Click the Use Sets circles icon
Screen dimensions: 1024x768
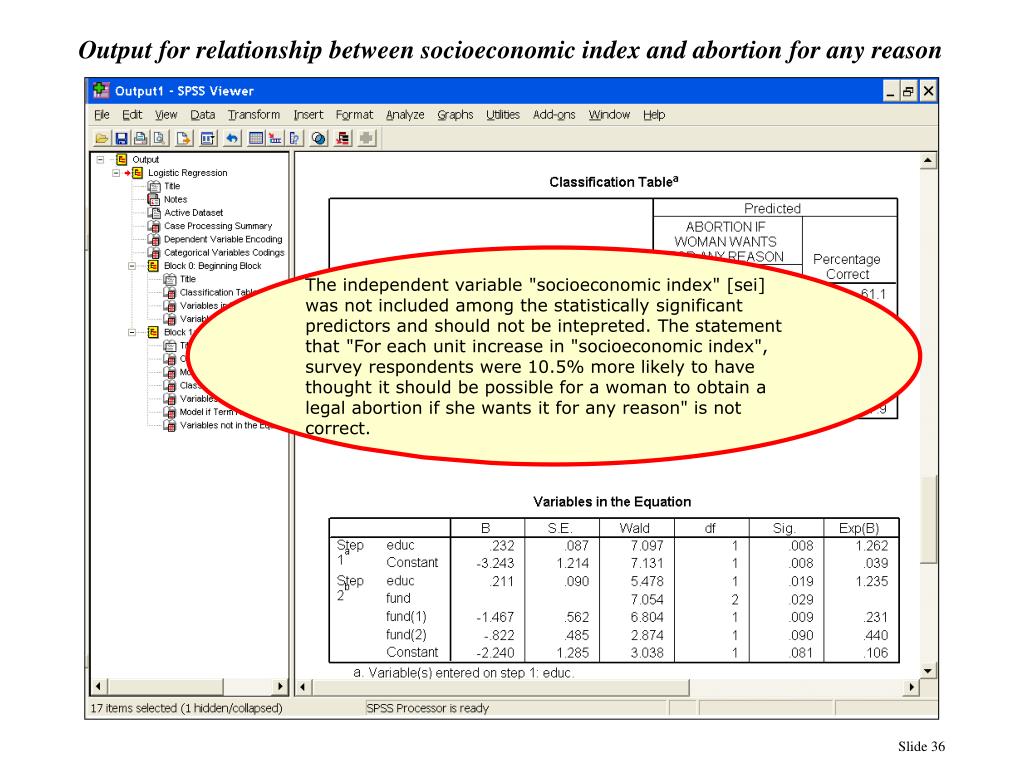click(319, 138)
